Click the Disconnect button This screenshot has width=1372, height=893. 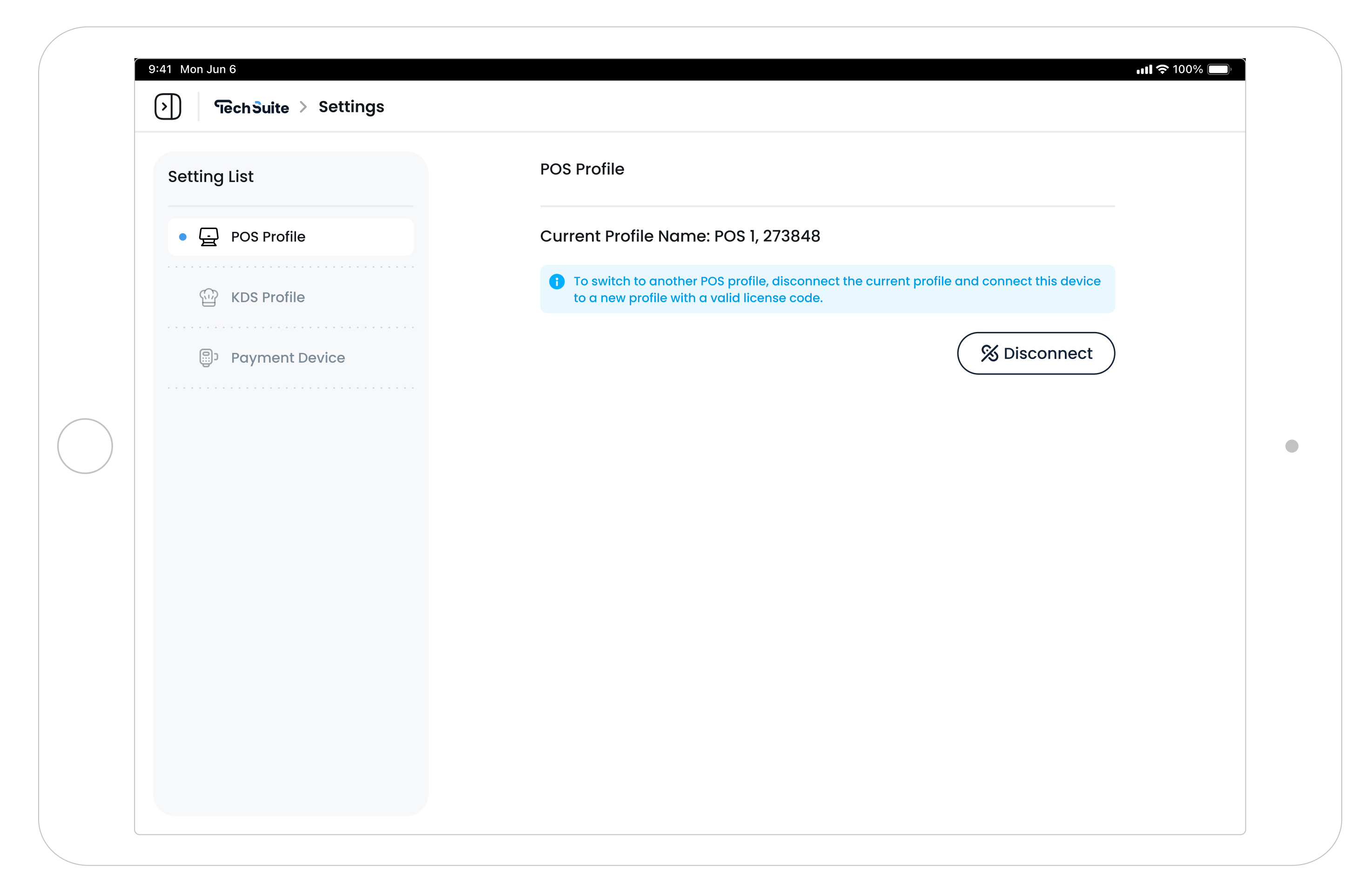(1036, 353)
